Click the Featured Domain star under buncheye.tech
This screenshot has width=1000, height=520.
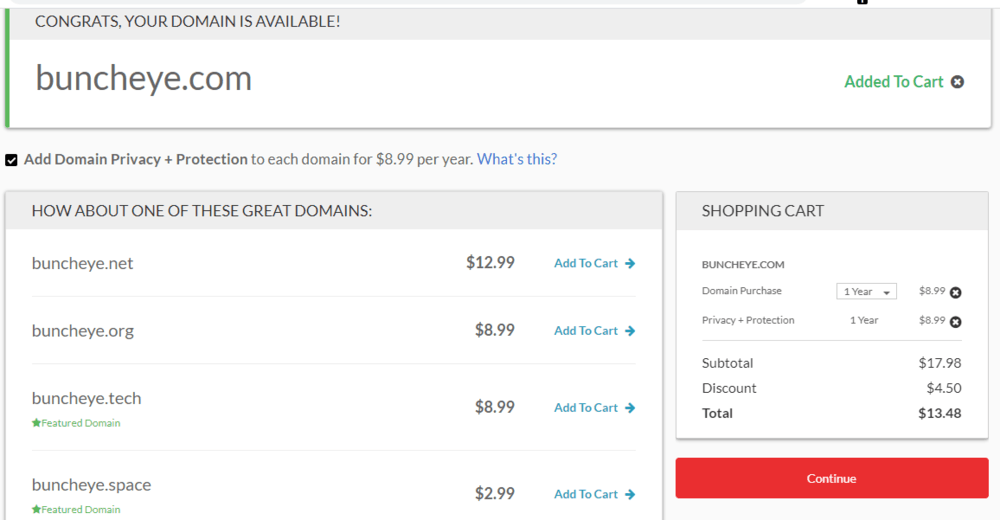(36, 423)
